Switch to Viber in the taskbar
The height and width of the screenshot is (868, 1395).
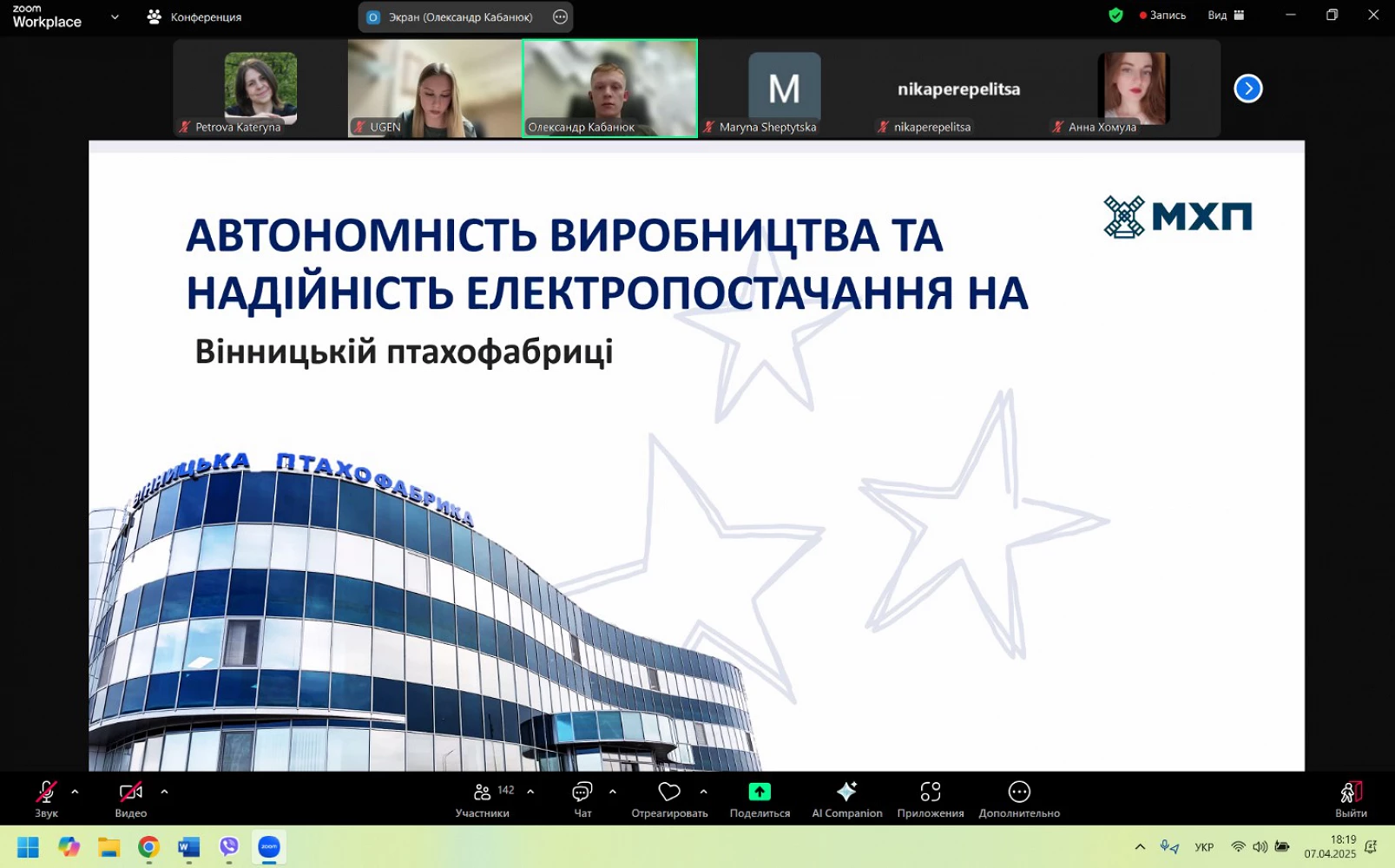tap(229, 847)
